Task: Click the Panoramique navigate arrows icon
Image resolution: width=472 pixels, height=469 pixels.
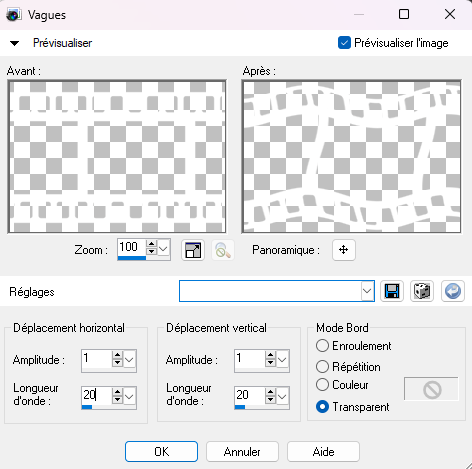Action: [x=344, y=250]
